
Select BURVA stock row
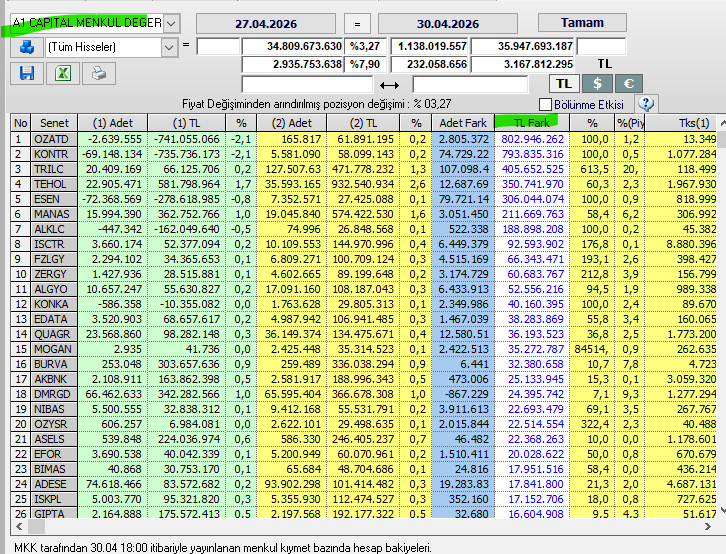pos(363,364)
